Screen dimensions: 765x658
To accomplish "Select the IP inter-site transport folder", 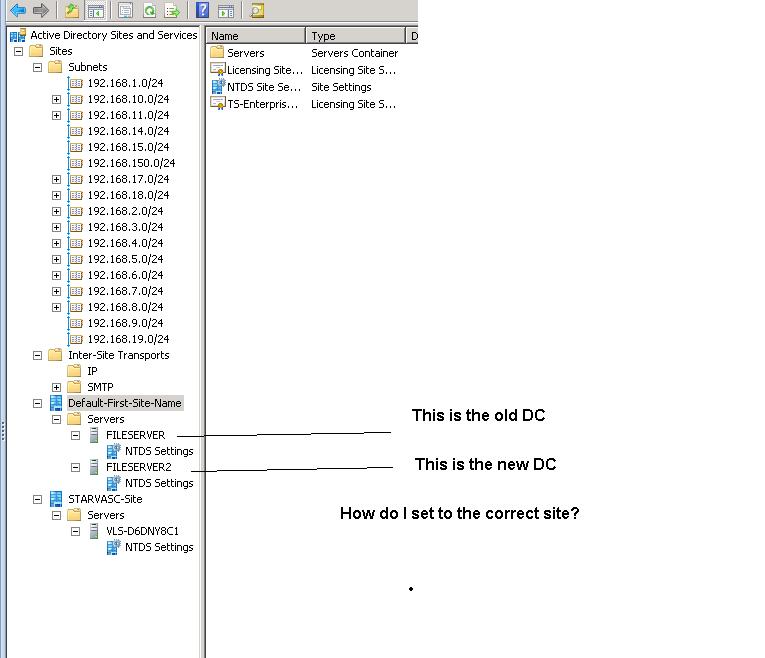I will (92, 371).
